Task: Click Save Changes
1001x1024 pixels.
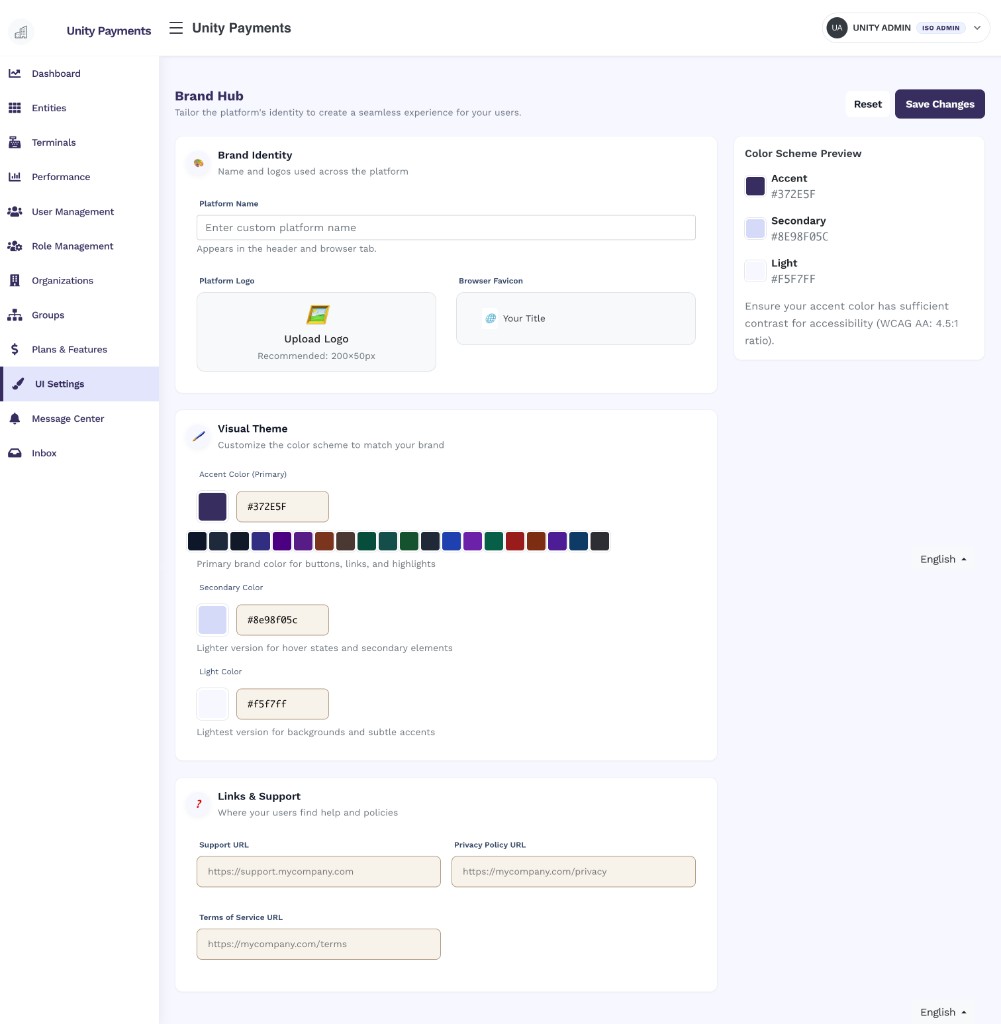Action: 940,104
